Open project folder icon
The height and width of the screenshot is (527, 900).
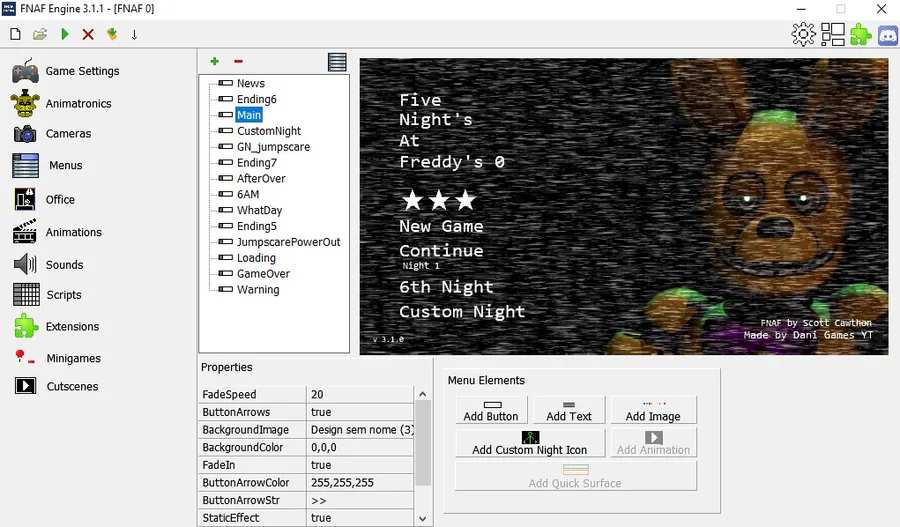[40, 34]
